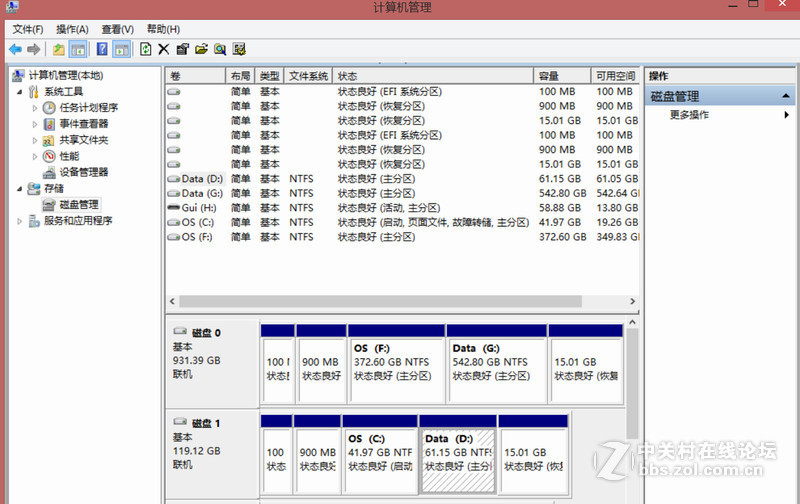
Task: Open the Properties toolbar icon
Action: (183, 49)
